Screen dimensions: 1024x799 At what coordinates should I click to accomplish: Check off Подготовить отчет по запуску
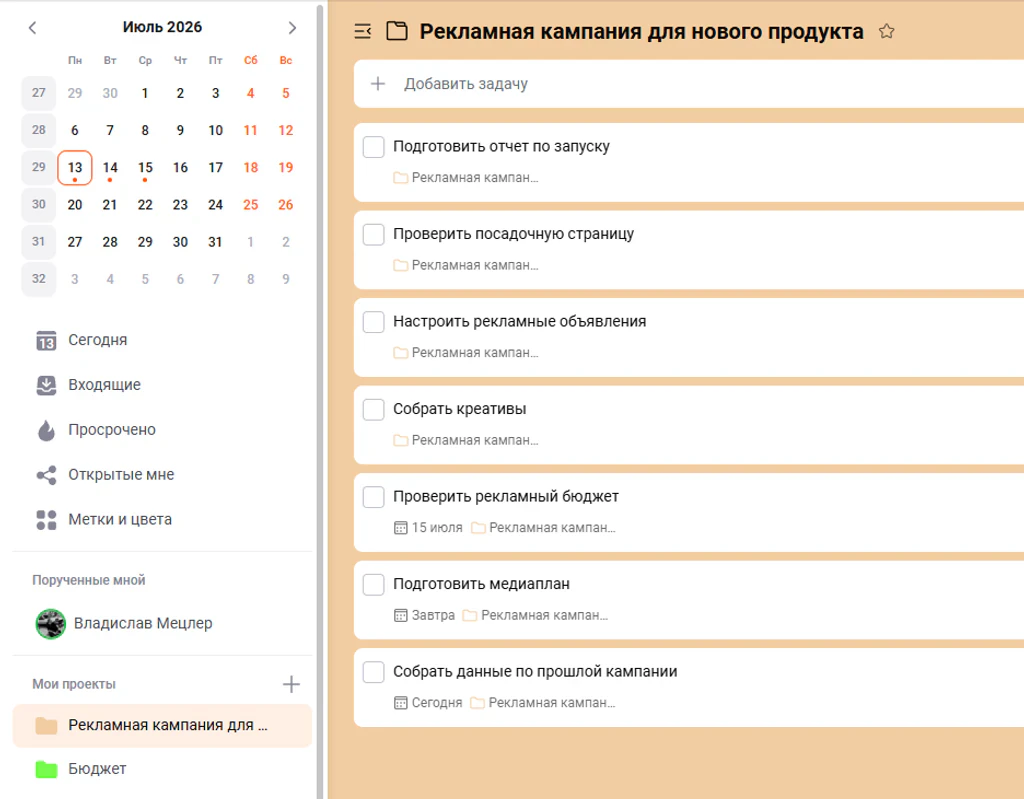click(374, 147)
